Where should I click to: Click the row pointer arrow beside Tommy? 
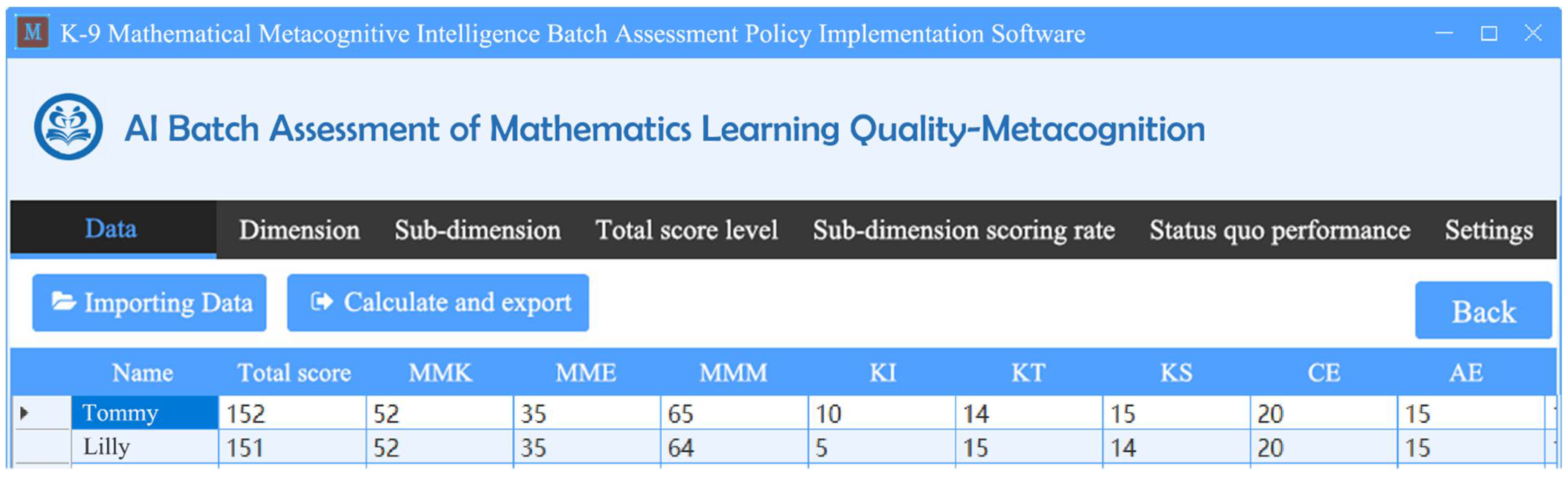(x=24, y=413)
